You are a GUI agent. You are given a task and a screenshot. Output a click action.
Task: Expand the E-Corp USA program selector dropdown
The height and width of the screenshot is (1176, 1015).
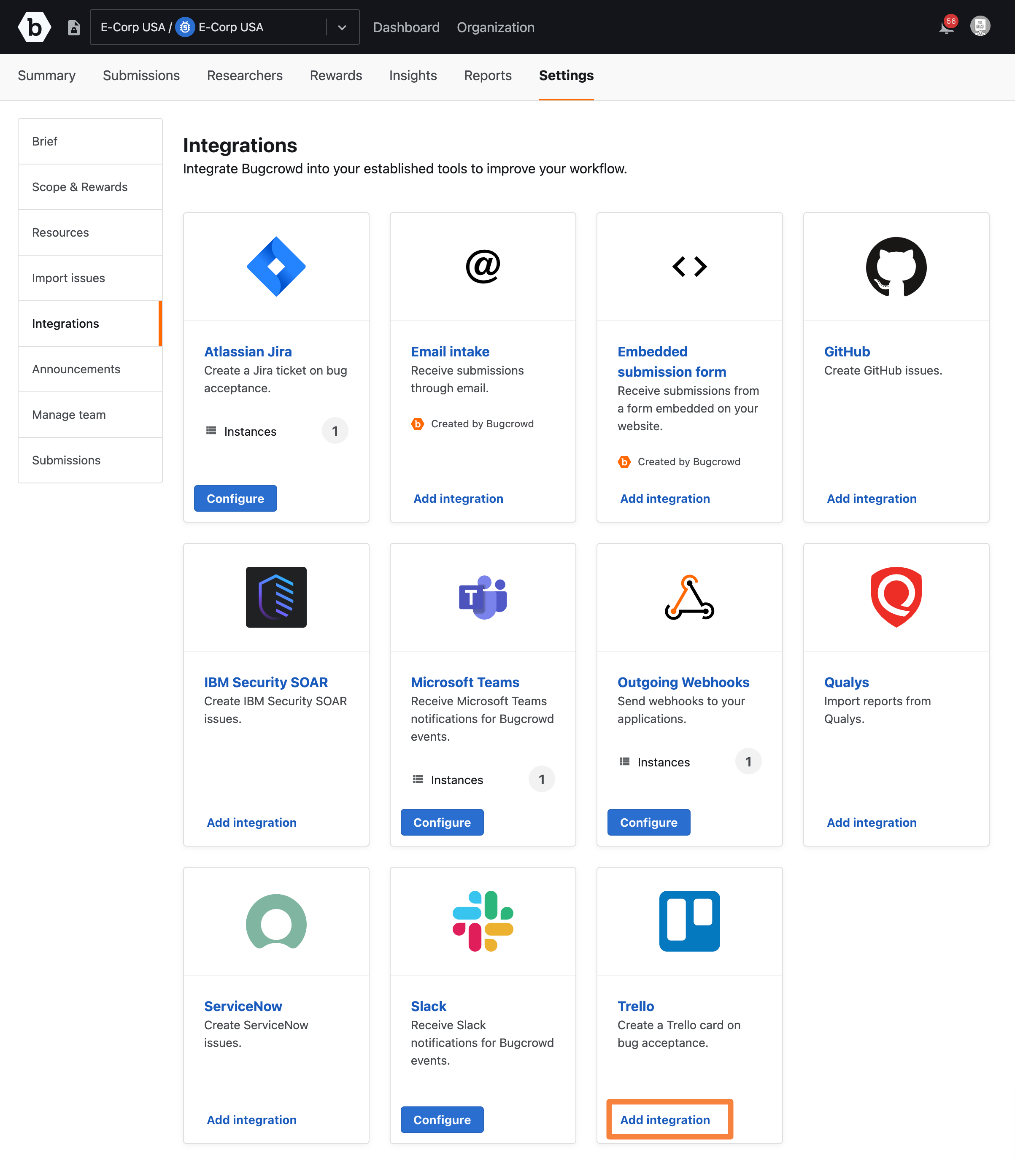click(x=342, y=27)
